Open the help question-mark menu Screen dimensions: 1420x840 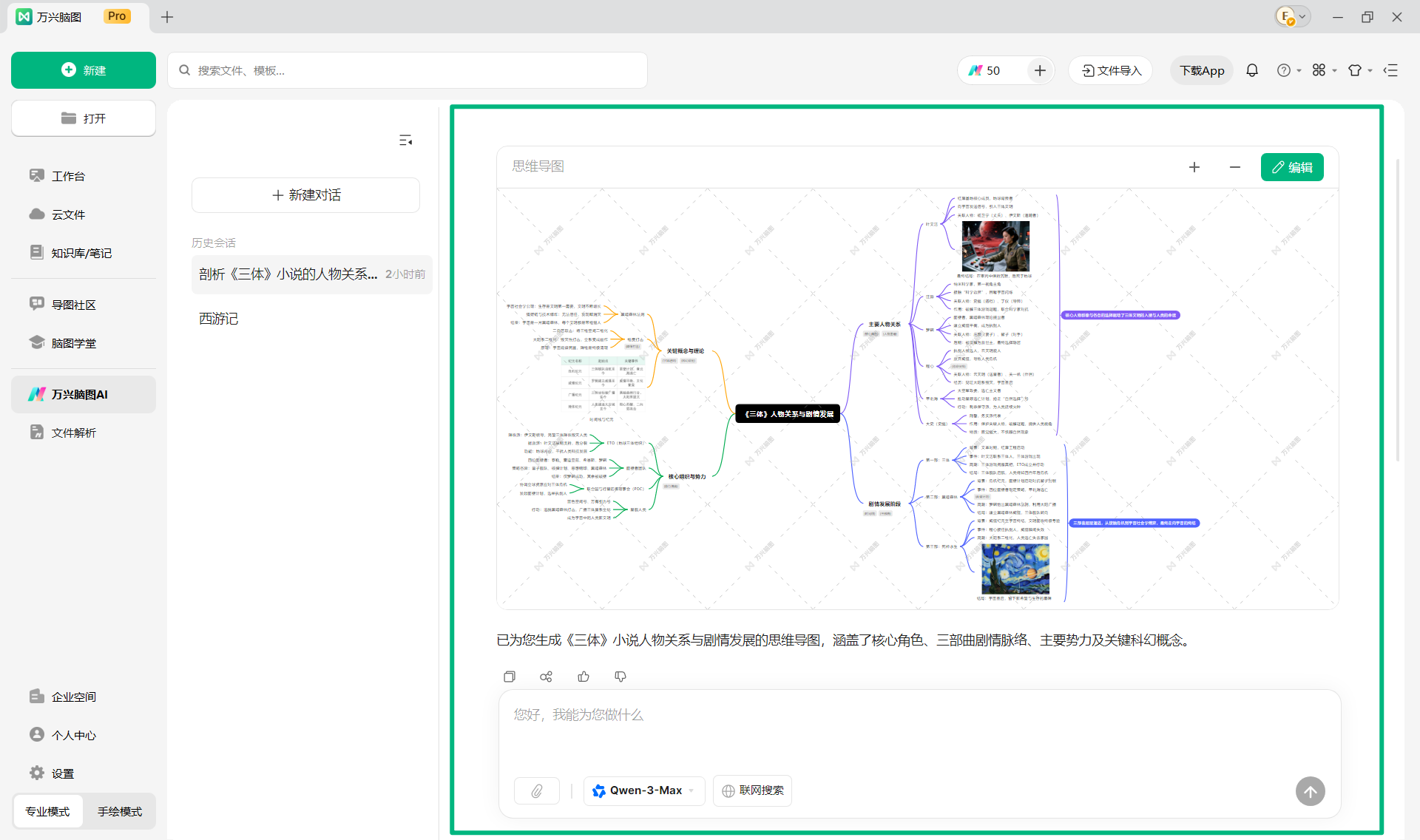pos(1288,70)
